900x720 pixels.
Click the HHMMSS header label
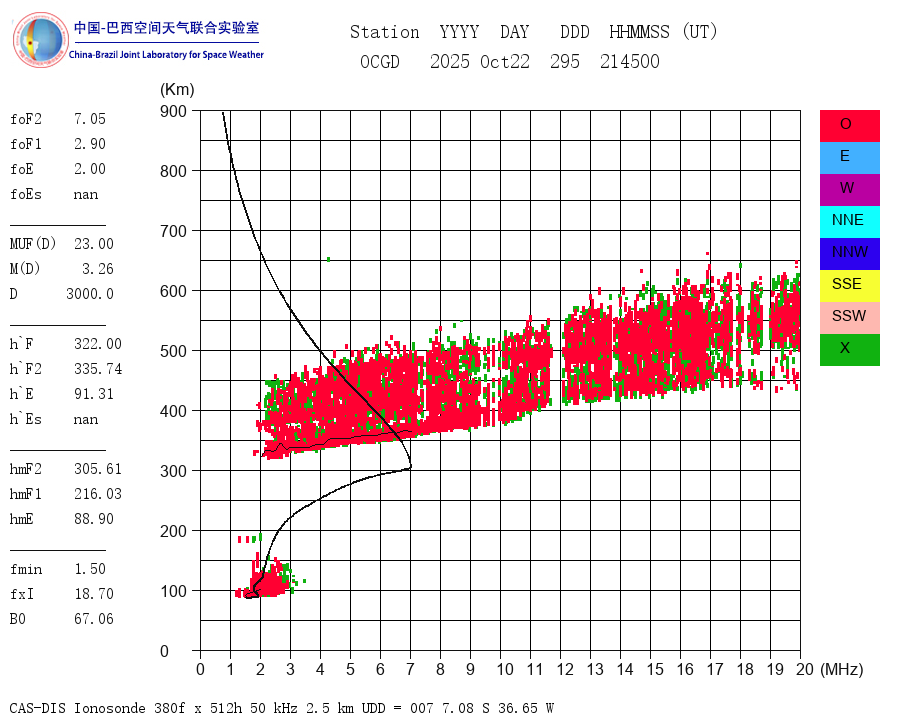pos(639,32)
